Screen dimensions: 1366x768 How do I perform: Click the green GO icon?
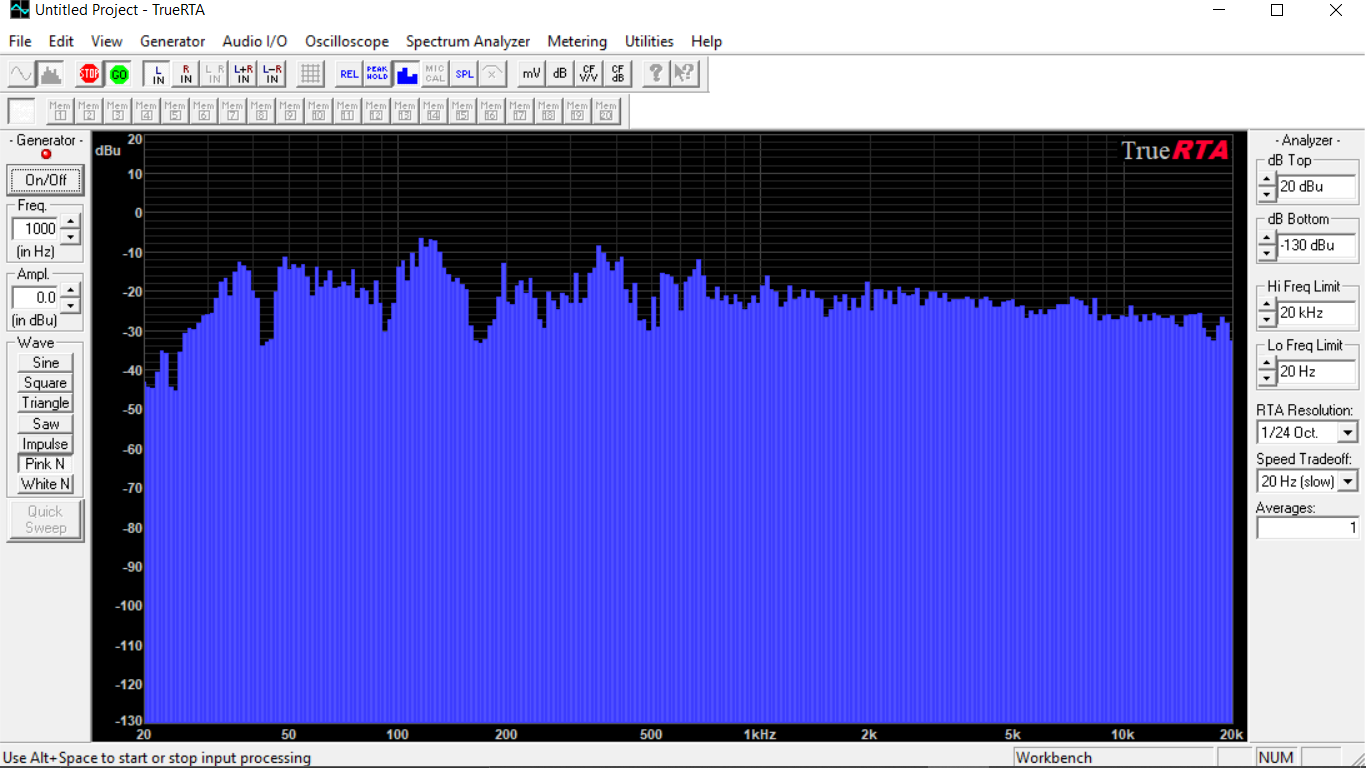click(x=118, y=74)
